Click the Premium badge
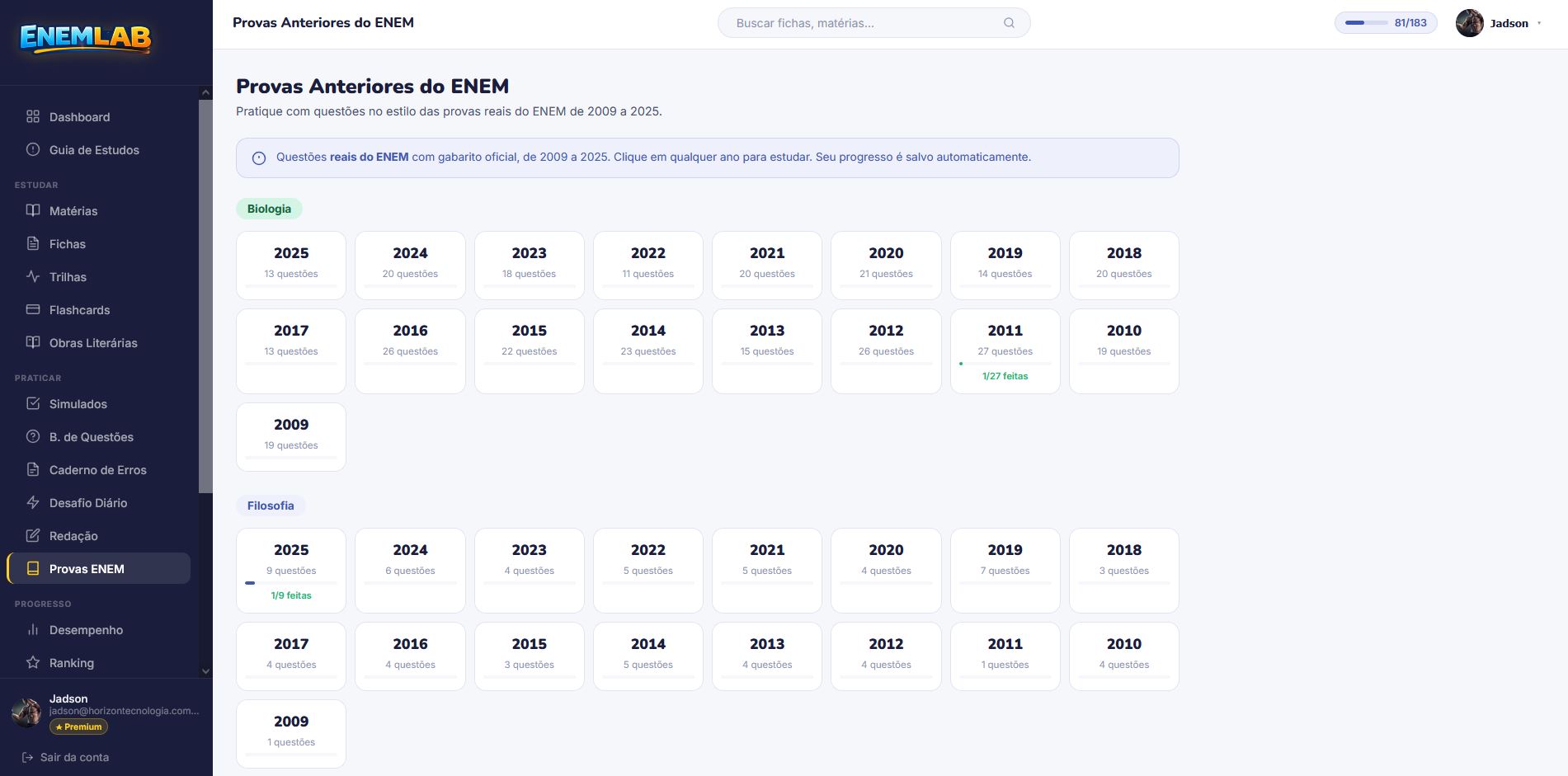The image size is (1568, 776). [79, 727]
